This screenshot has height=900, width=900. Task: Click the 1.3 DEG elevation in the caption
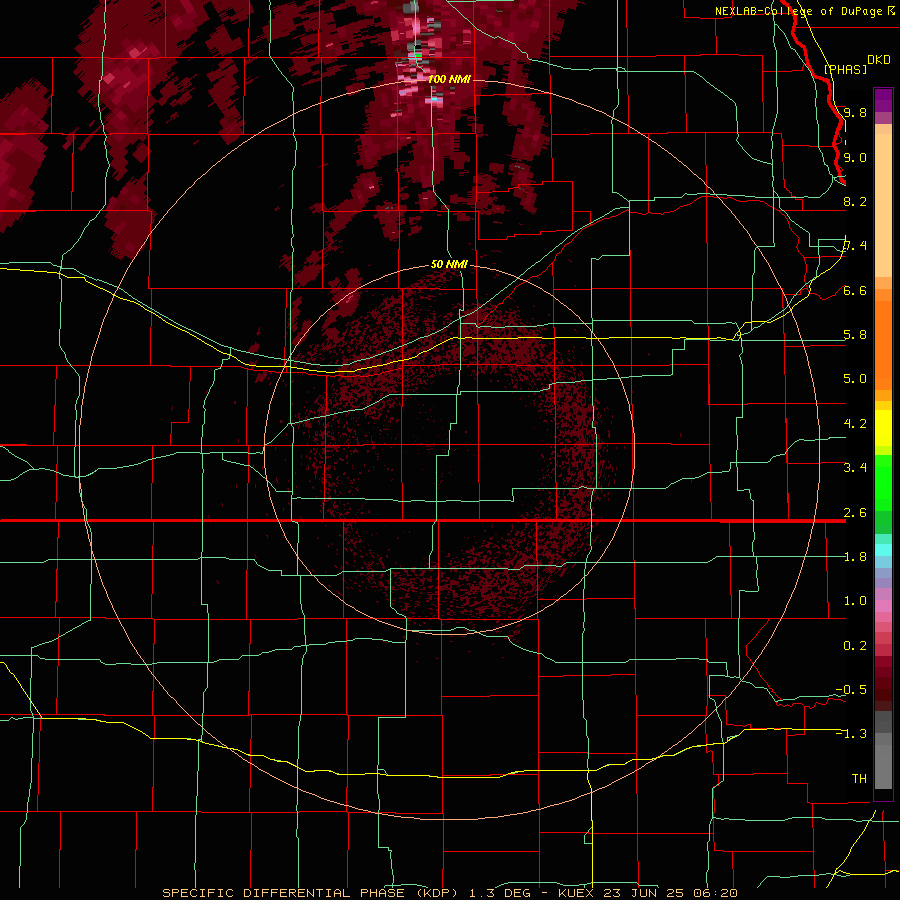coord(502,893)
